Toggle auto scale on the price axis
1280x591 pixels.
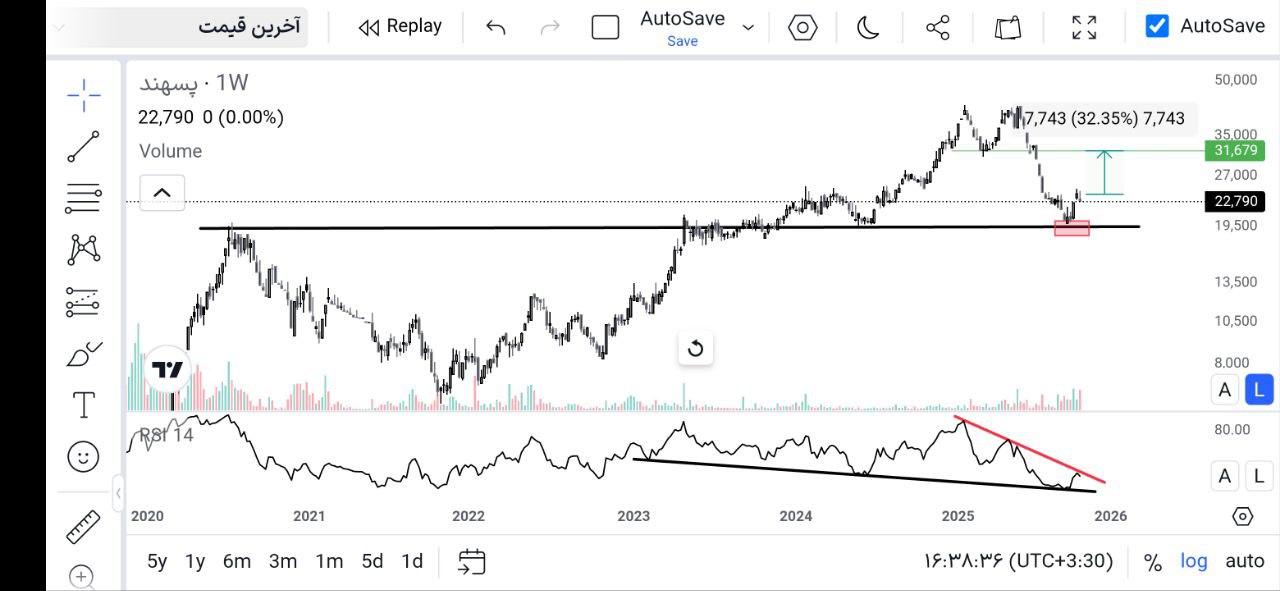coord(1245,561)
